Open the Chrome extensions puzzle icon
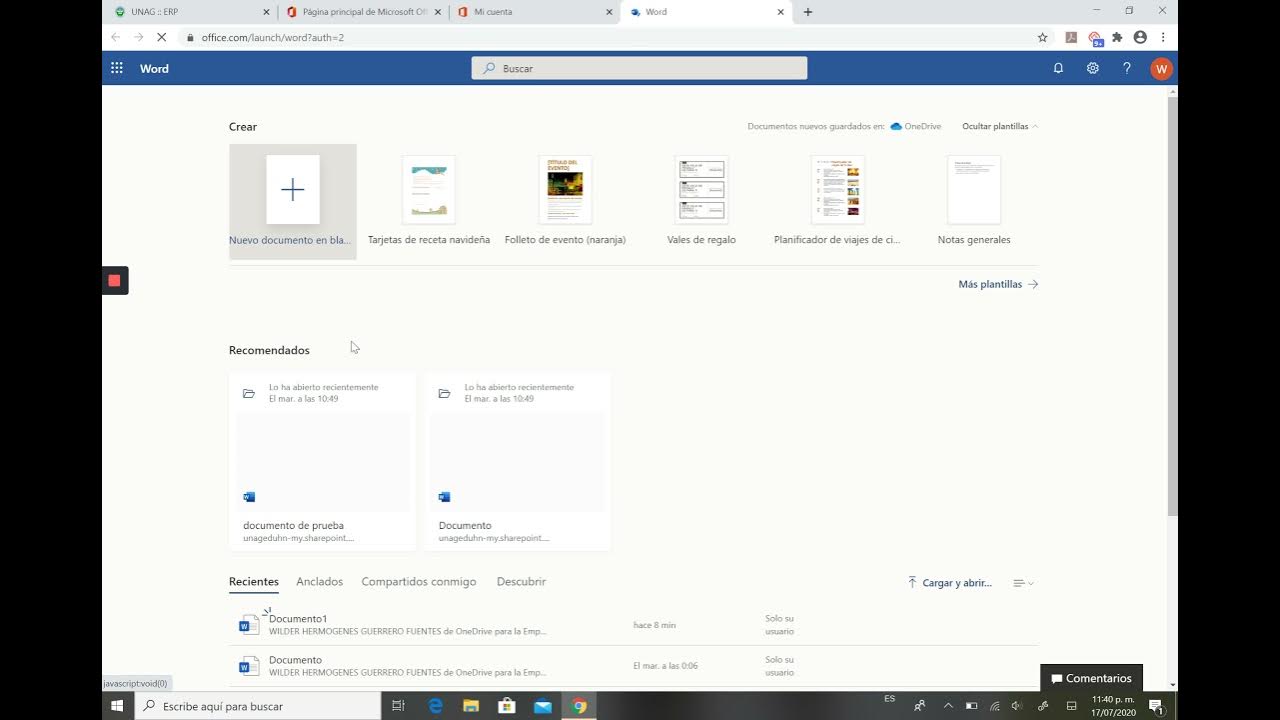Viewport: 1280px width, 720px height. [1117, 37]
